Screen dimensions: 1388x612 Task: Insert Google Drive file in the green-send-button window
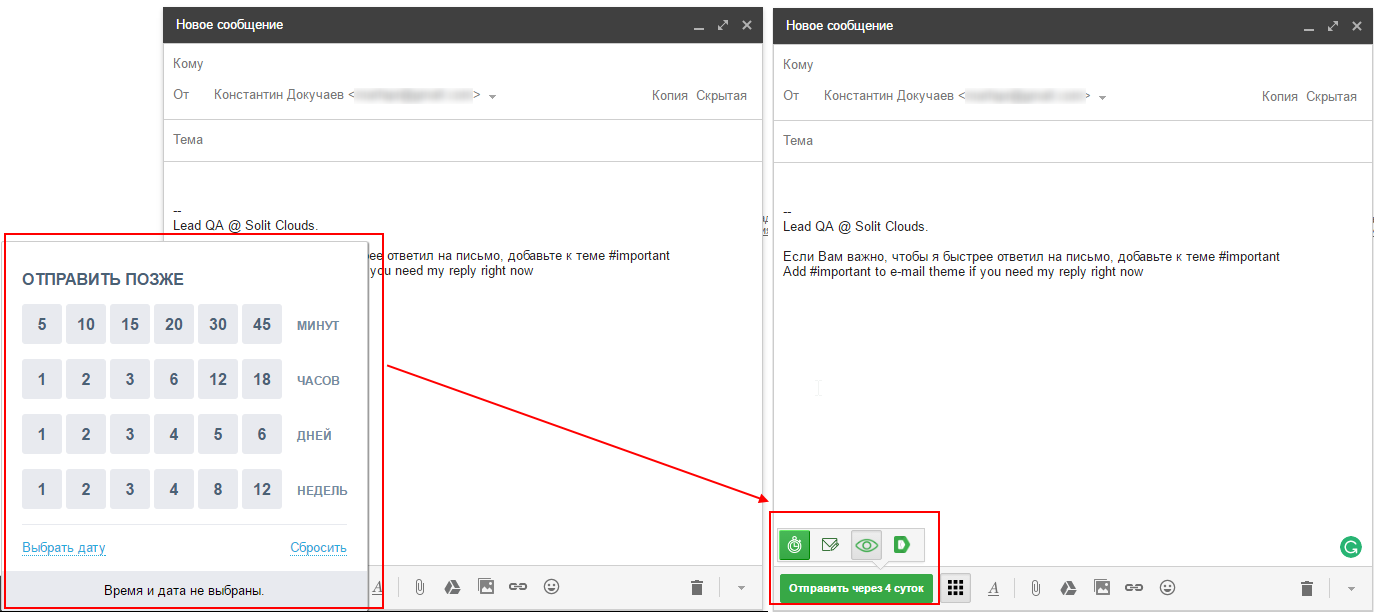click(1068, 588)
